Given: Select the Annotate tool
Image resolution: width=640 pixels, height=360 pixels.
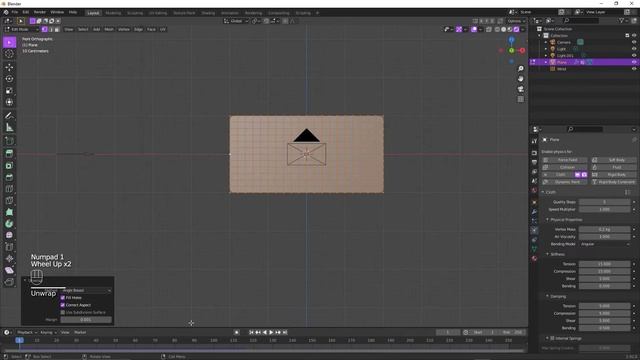Looking at the screenshot, I should 9,116.
